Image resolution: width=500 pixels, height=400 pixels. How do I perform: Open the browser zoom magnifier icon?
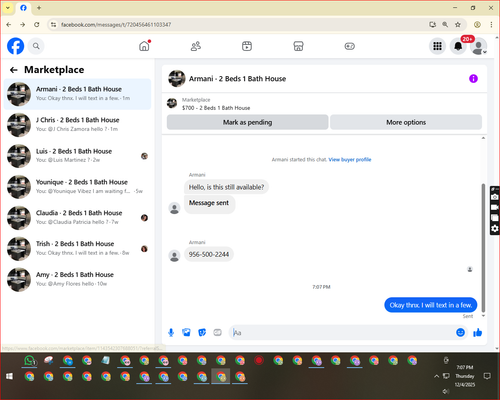[445, 25]
